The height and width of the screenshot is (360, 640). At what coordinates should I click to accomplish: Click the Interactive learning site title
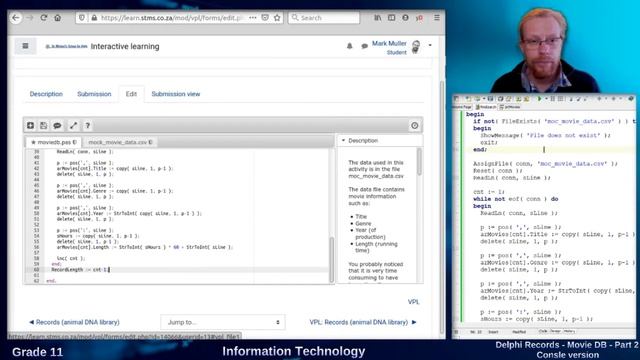coord(125,47)
